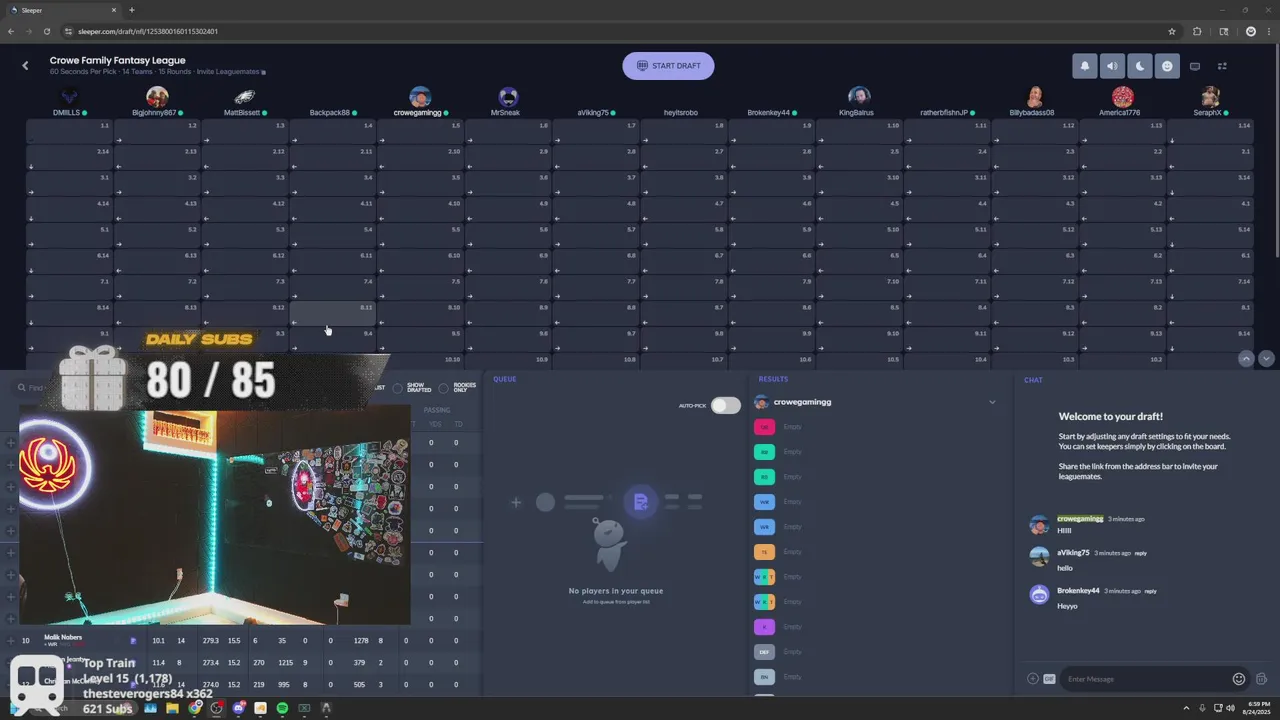Bookmark the page with the star icon
The image size is (1280, 720).
click(1172, 31)
